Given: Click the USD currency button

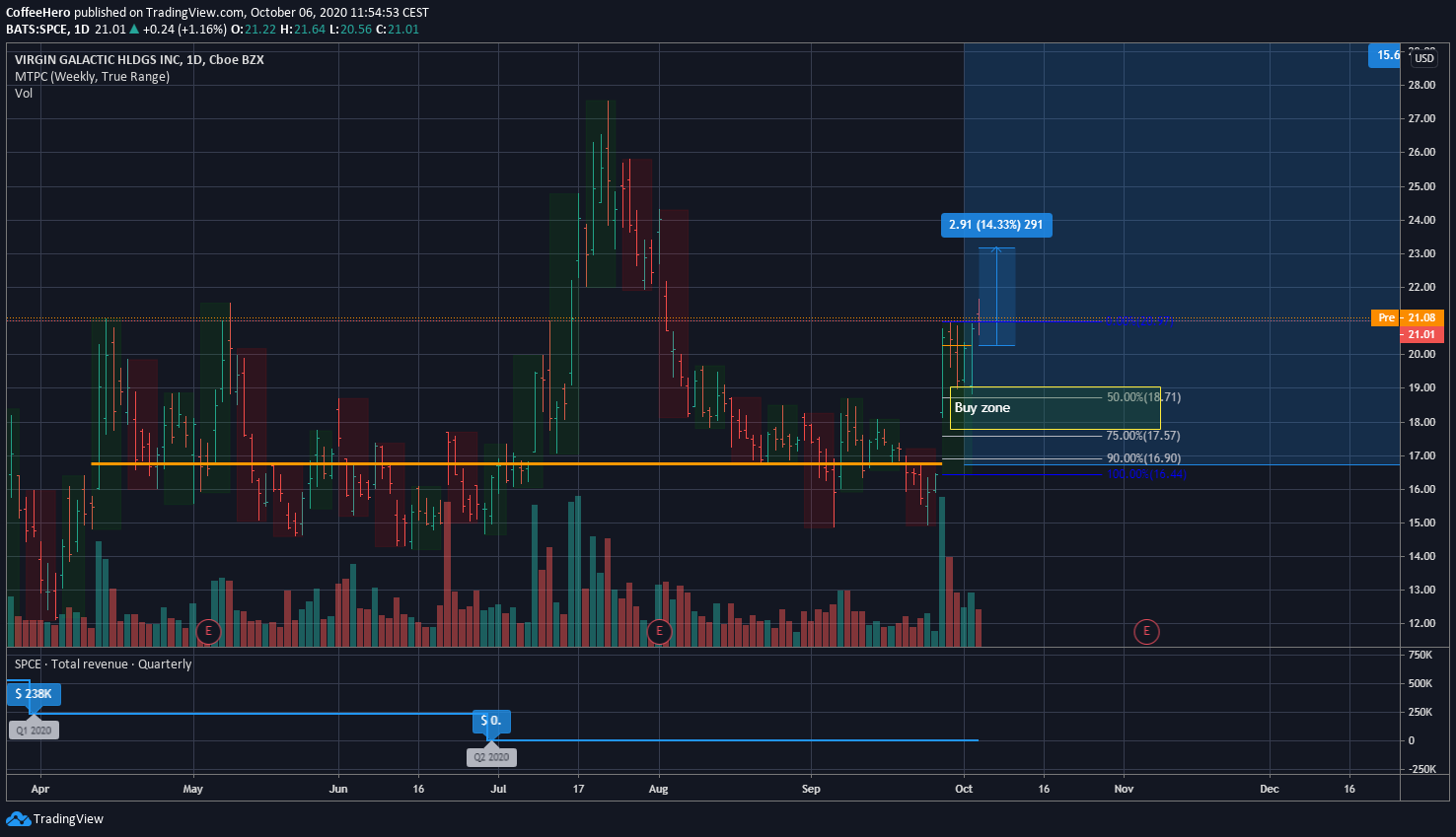Looking at the screenshot, I should 1424,58.
